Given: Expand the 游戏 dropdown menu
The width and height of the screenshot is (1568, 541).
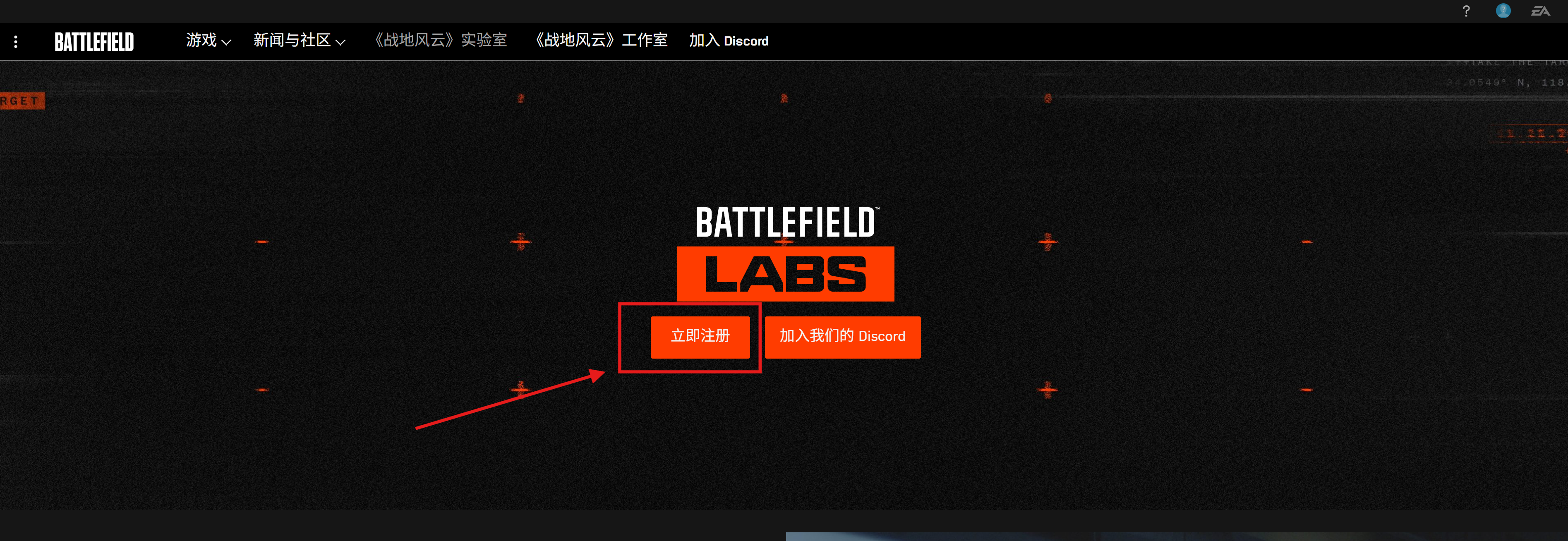Looking at the screenshot, I should tap(208, 41).
